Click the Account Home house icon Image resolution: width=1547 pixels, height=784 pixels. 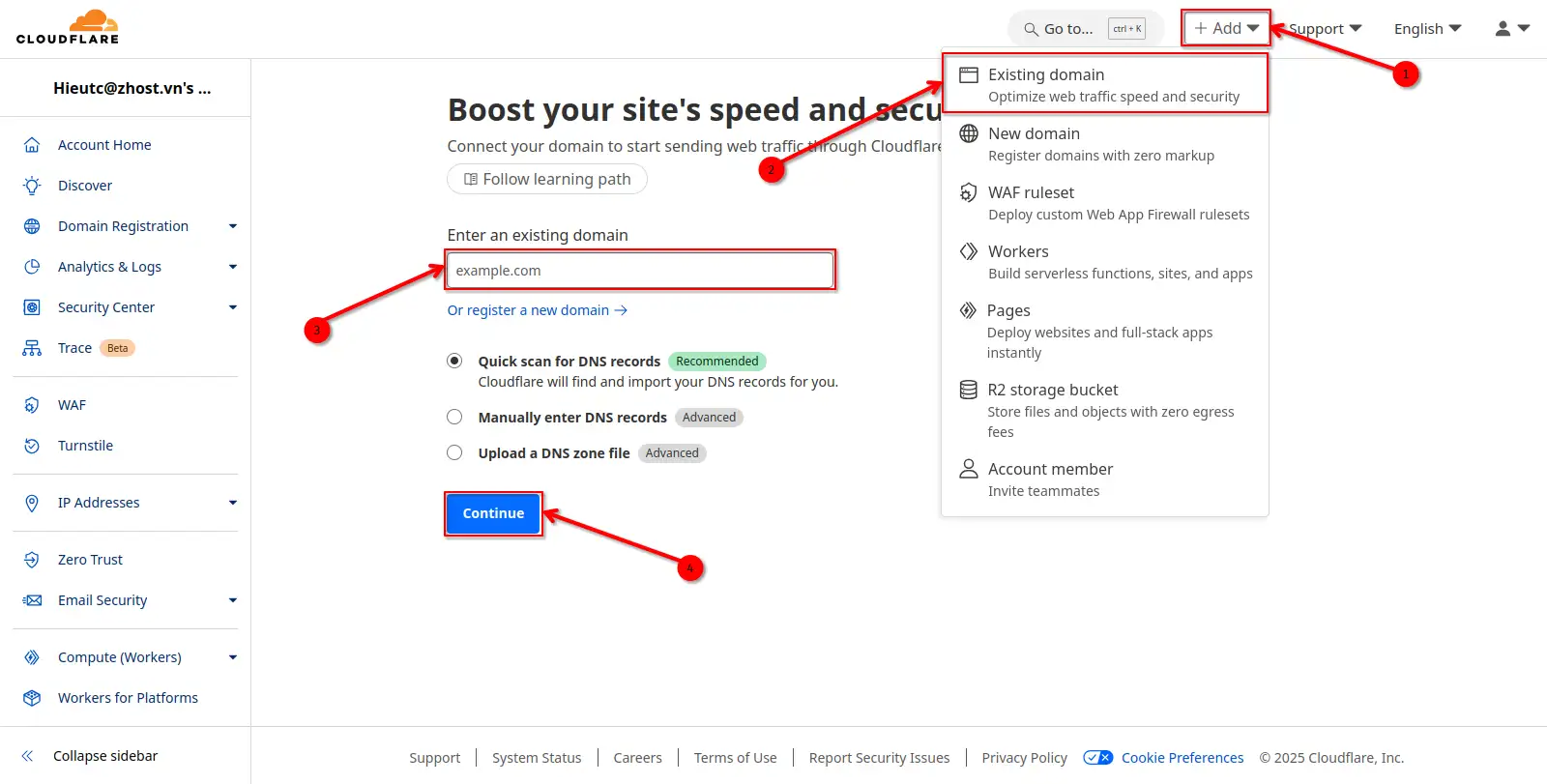pos(32,145)
